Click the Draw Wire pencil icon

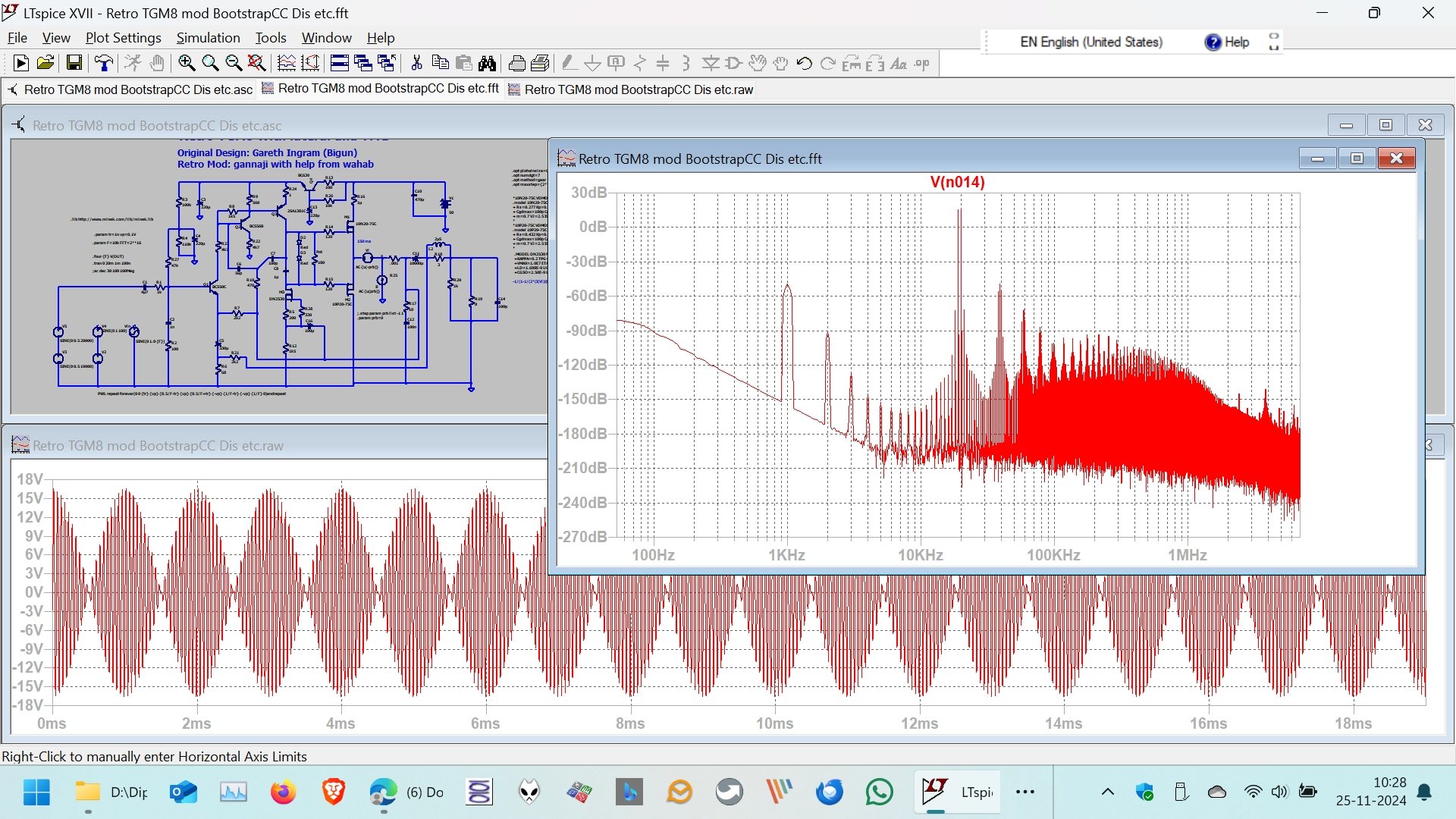(569, 64)
